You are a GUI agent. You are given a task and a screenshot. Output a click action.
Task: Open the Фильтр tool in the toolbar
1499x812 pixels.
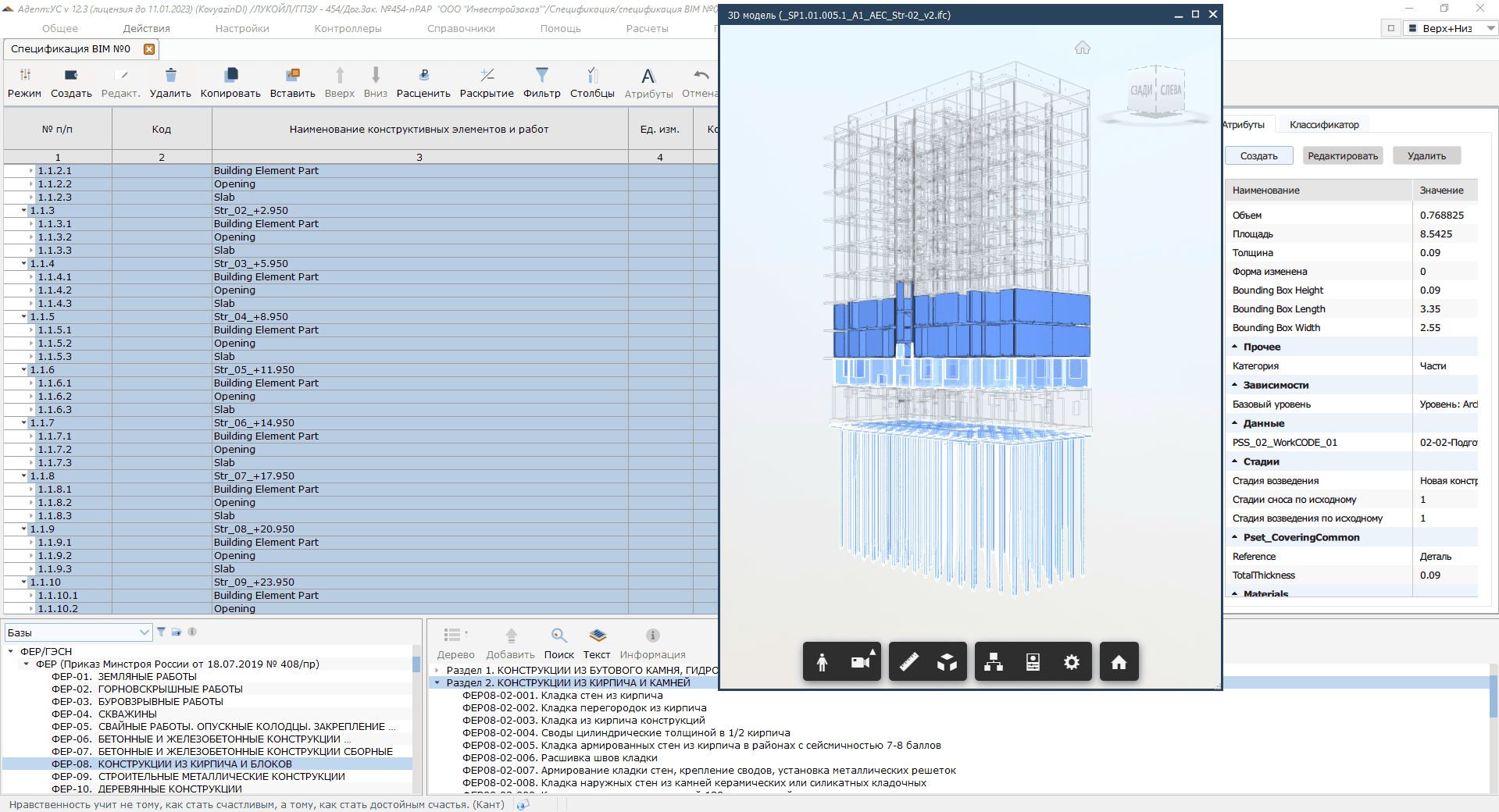click(541, 76)
